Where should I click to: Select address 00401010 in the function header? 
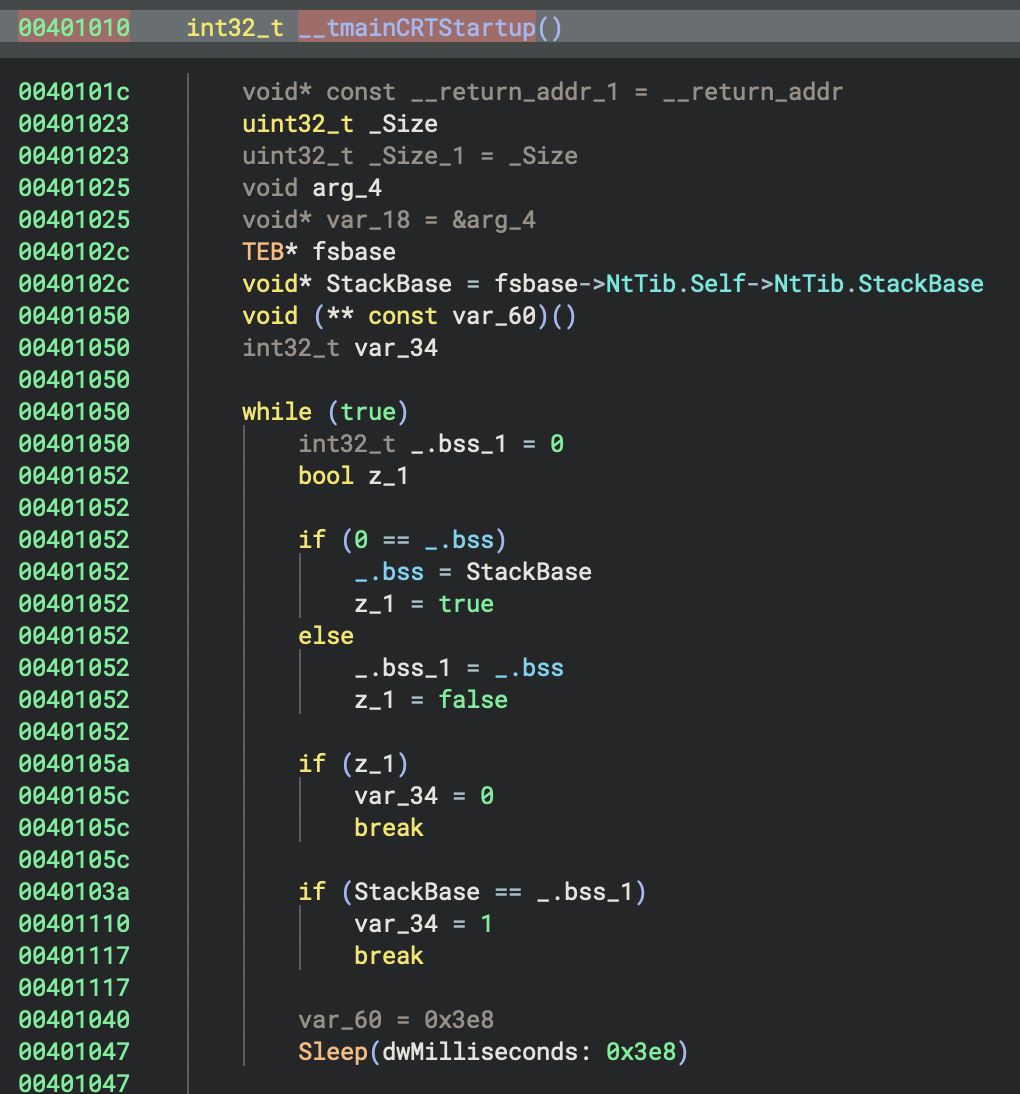coord(74,28)
